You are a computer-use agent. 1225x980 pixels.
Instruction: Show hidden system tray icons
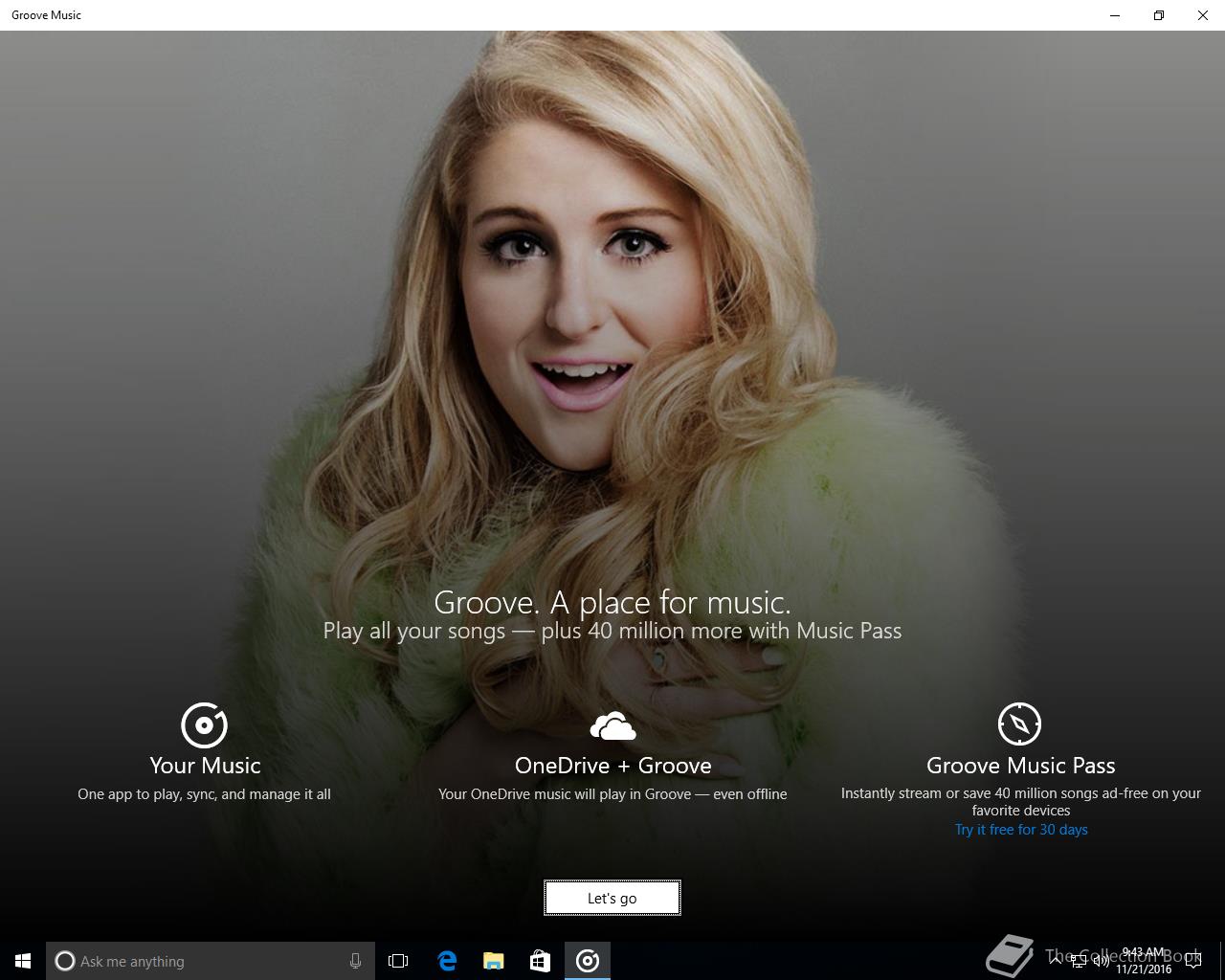[1056, 961]
